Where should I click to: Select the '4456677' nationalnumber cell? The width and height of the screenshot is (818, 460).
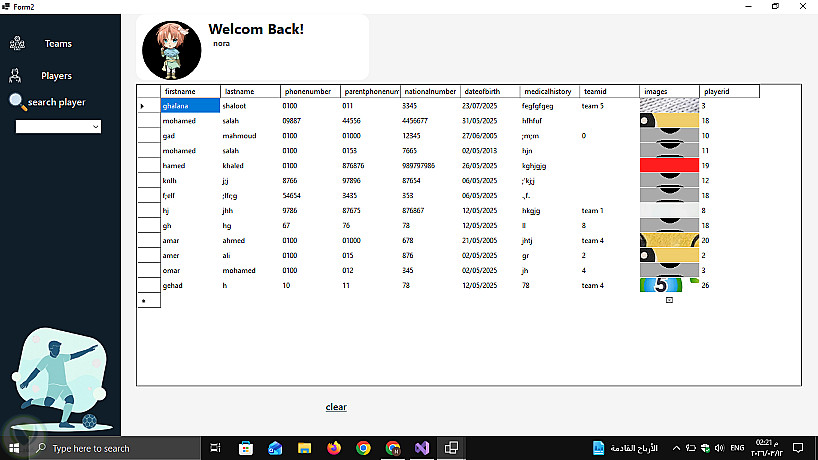click(430, 121)
